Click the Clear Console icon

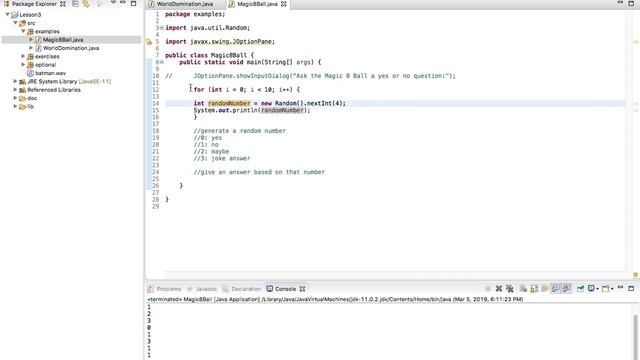523,289
